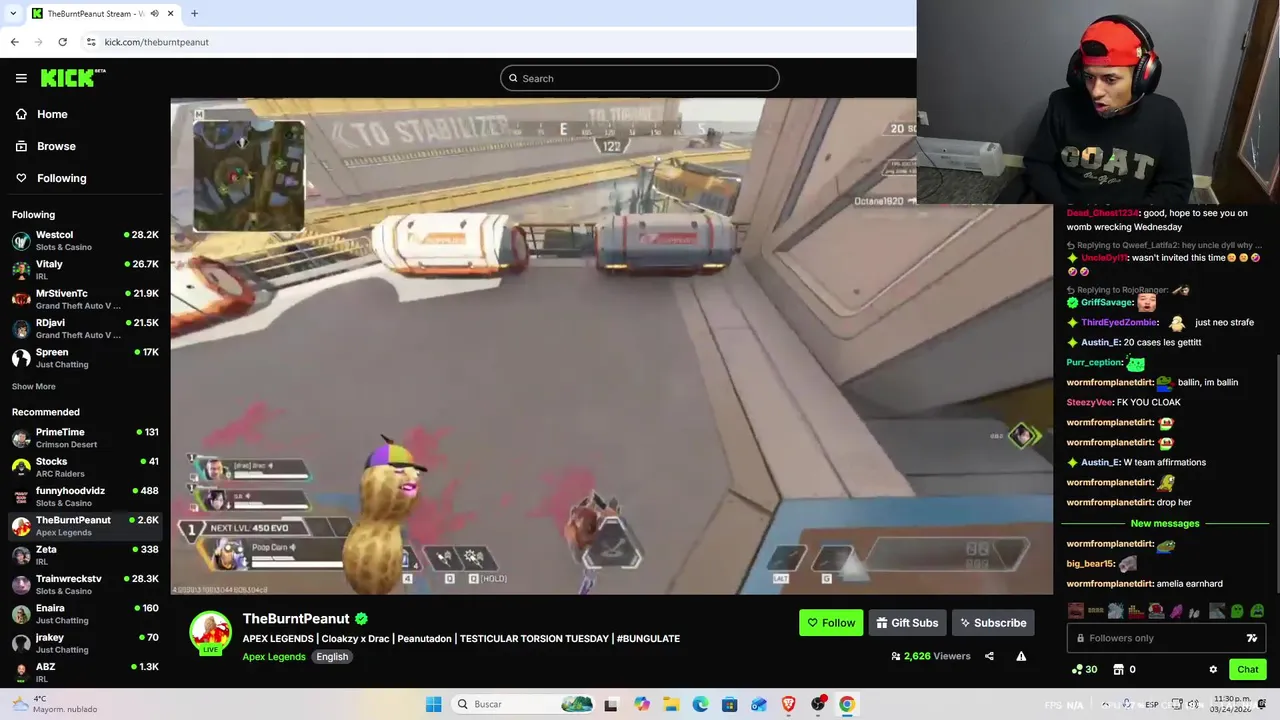This screenshot has height=720, width=1280.
Task: Click the 2,626 Viewers count
Action: [931, 656]
